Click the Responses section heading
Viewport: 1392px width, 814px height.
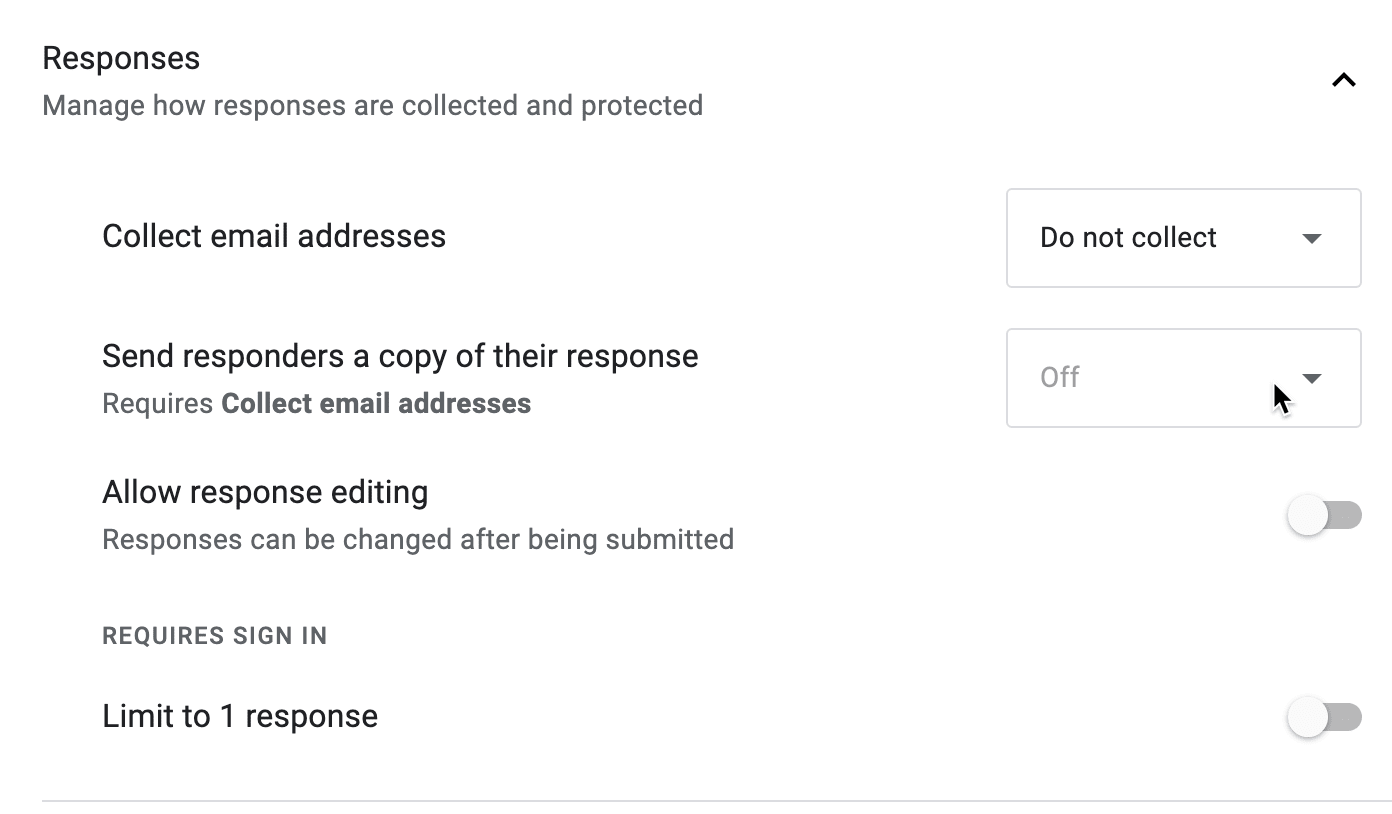(x=120, y=57)
